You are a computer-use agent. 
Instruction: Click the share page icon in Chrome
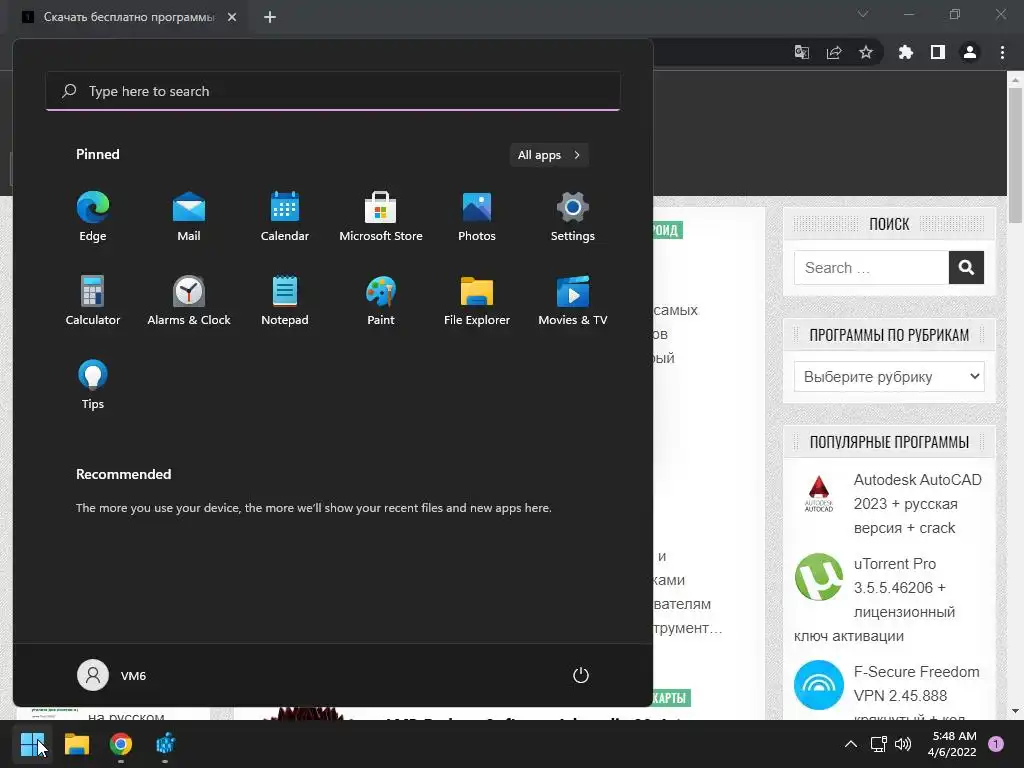[x=834, y=52]
